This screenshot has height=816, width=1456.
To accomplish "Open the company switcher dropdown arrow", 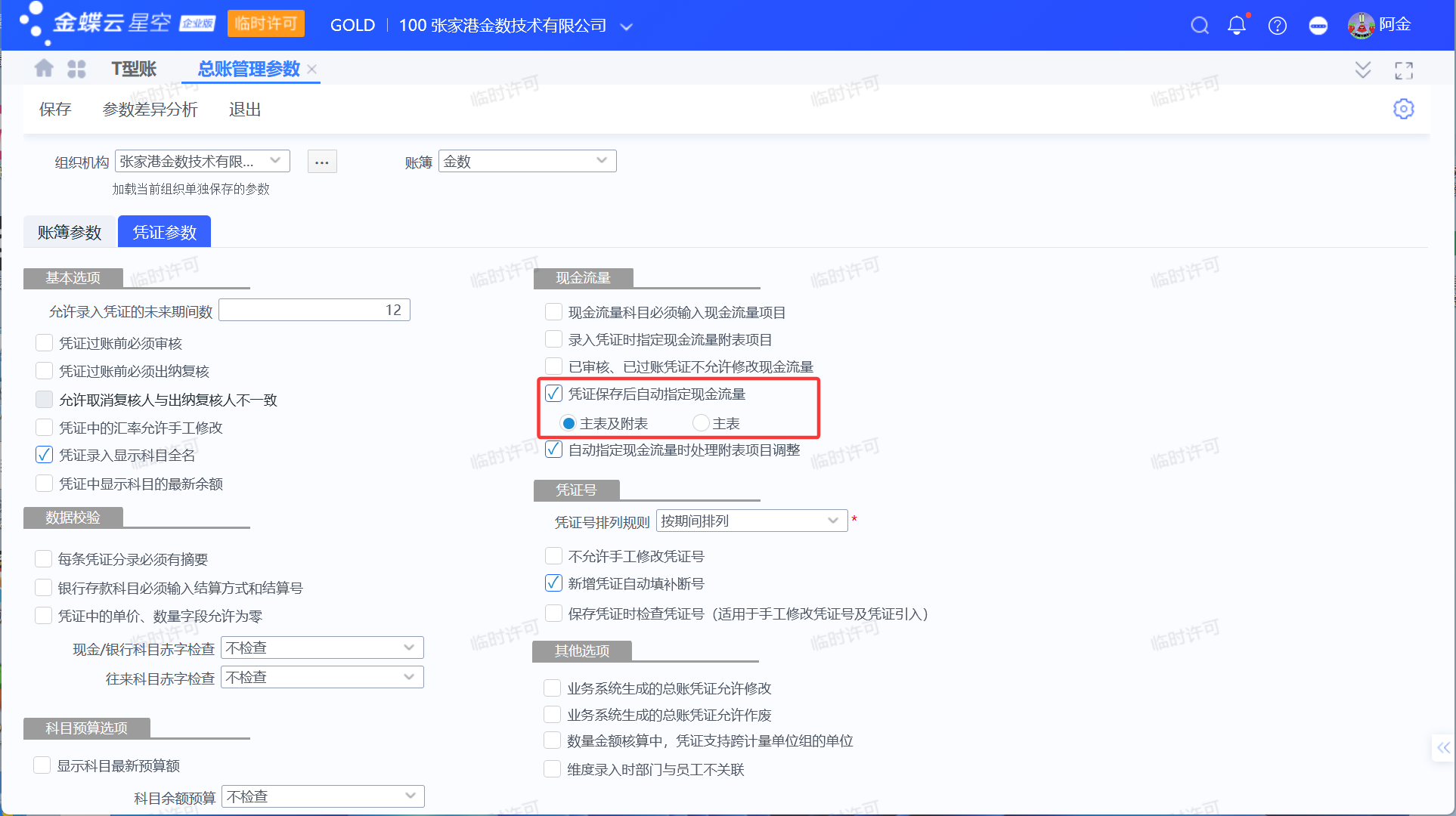I will pos(626,26).
